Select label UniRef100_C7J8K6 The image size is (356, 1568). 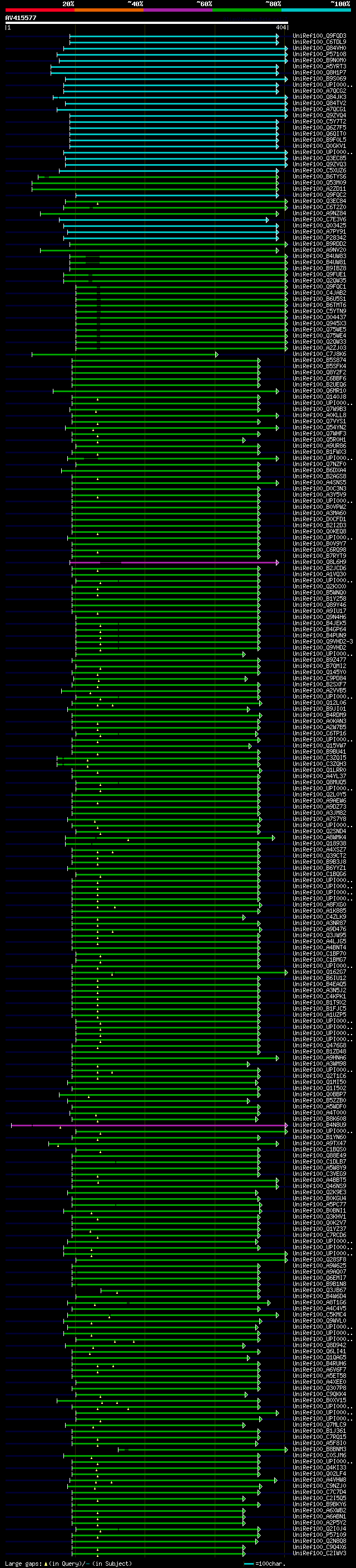pyautogui.click(x=319, y=354)
